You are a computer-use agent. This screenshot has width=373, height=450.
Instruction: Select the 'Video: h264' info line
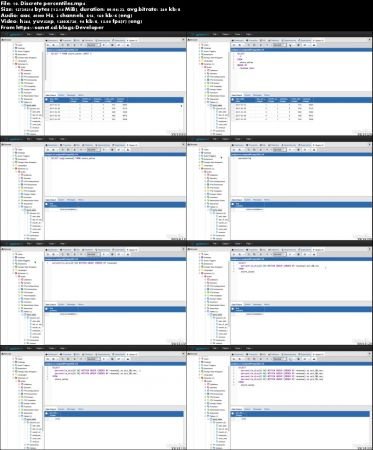tap(71, 21)
